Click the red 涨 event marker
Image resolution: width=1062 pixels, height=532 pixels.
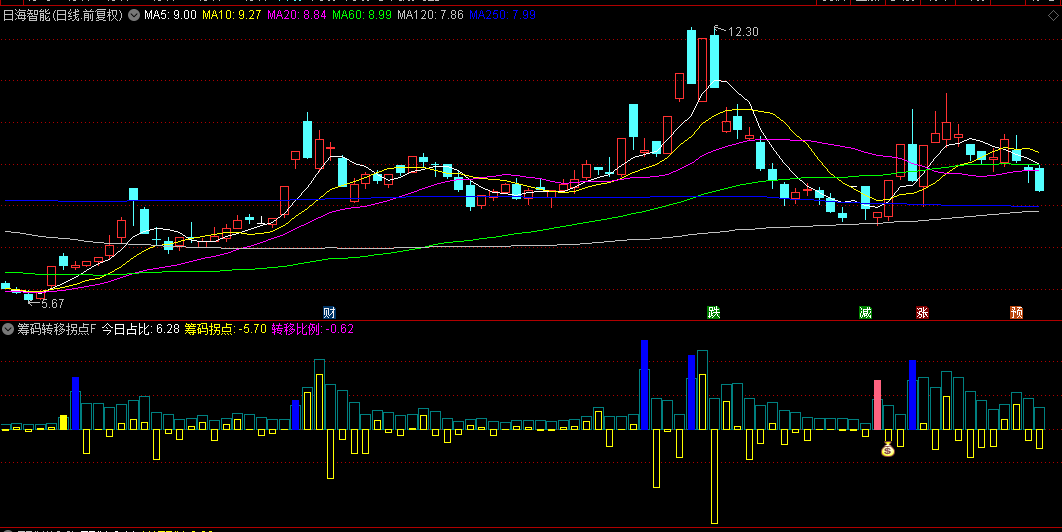[x=922, y=312]
